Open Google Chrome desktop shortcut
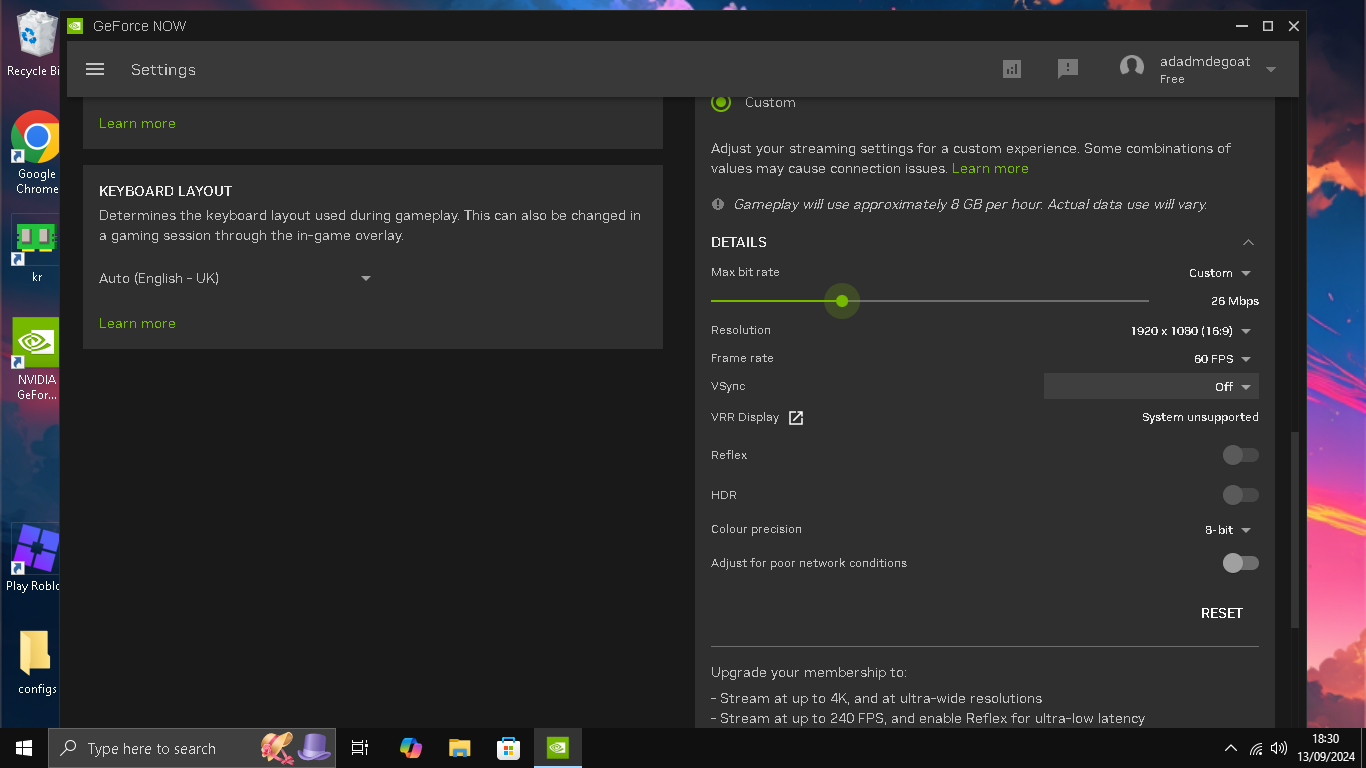This screenshot has height=768, width=1366. [36, 152]
